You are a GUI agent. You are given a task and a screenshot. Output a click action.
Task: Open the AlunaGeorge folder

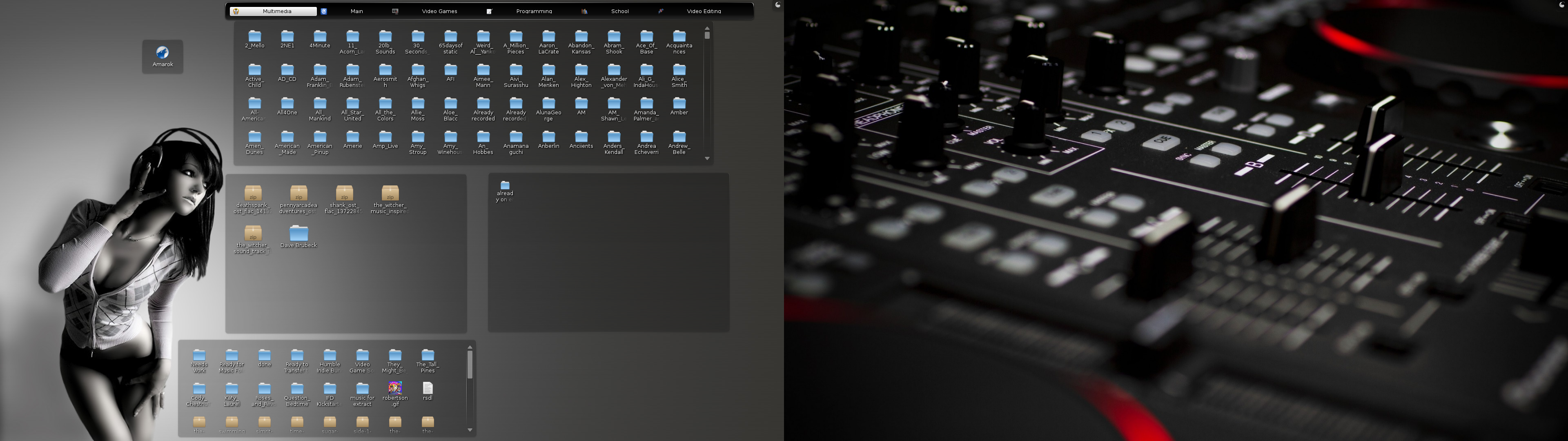[548, 109]
